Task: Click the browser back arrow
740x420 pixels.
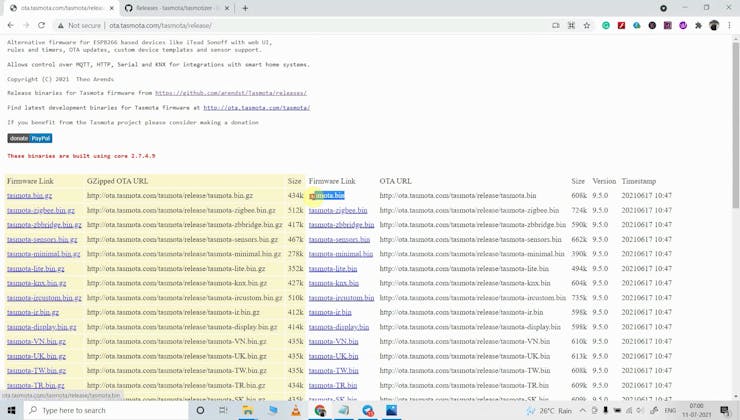Action: coord(11,25)
